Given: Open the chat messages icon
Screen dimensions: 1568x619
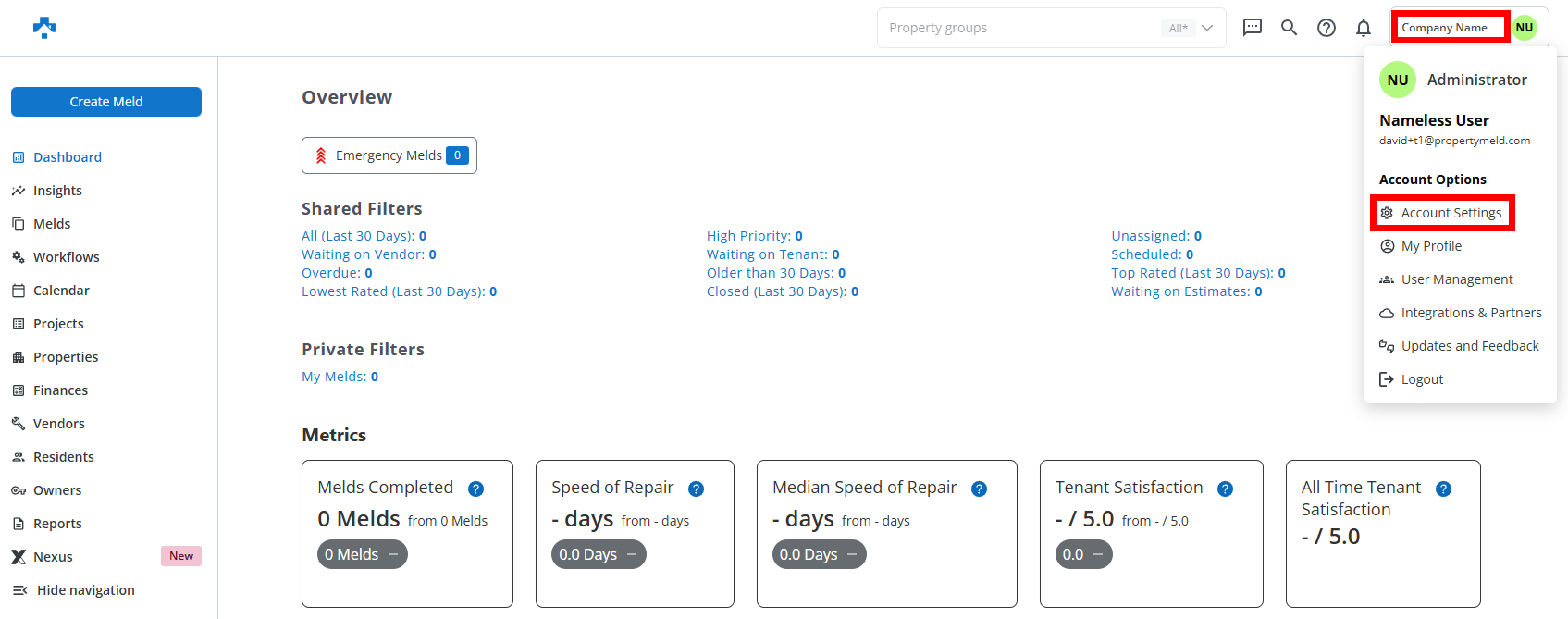Looking at the screenshot, I should (x=1252, y=28).
